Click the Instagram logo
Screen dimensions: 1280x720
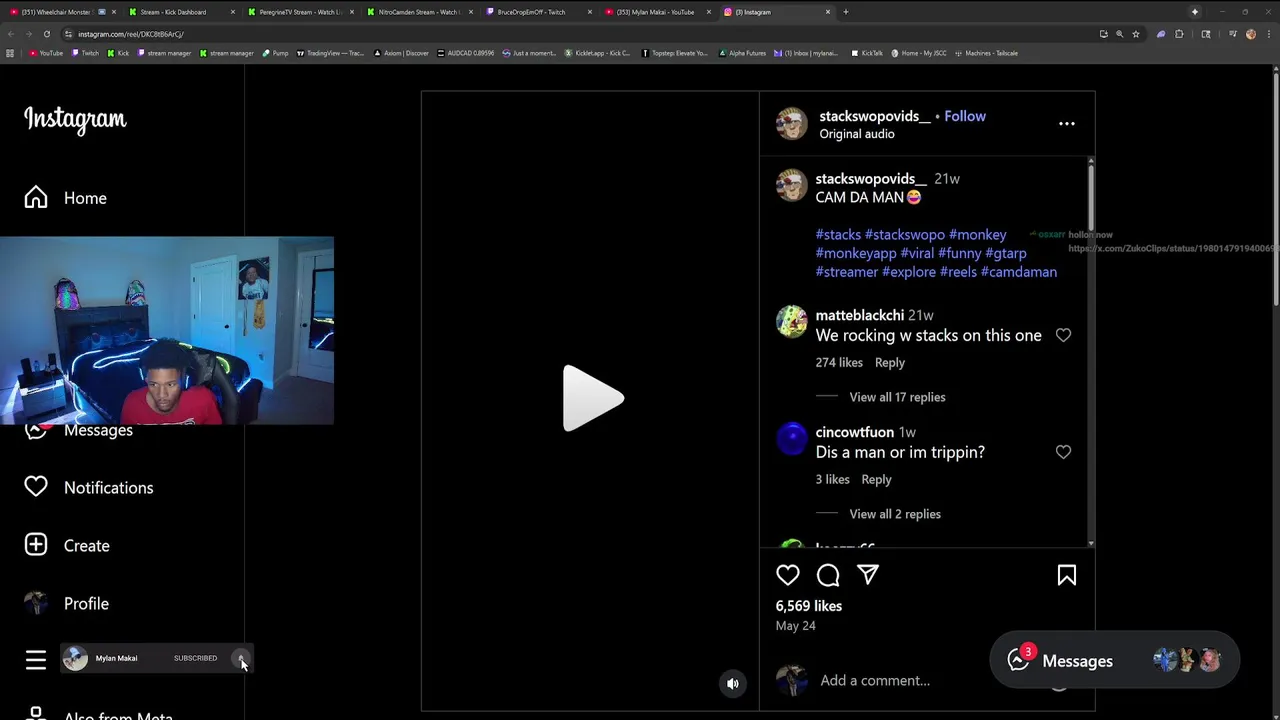(75, 119)
